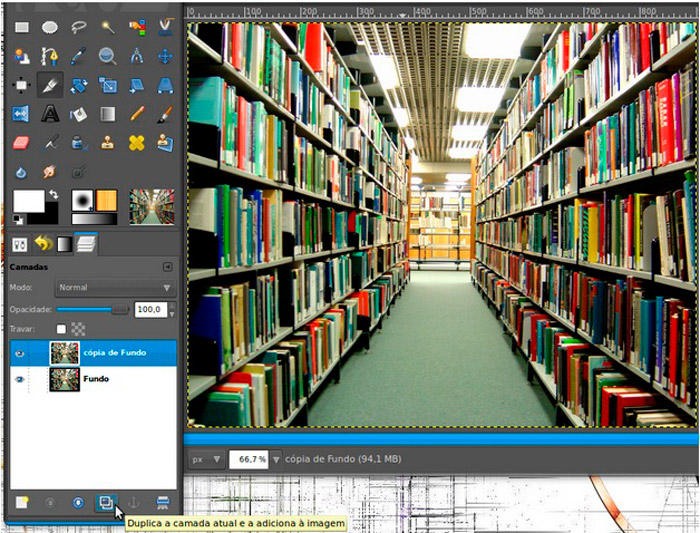Select the Color Picker eyedropper tool
The height and width of the screenshot is (533, 700).
(79, 56)
